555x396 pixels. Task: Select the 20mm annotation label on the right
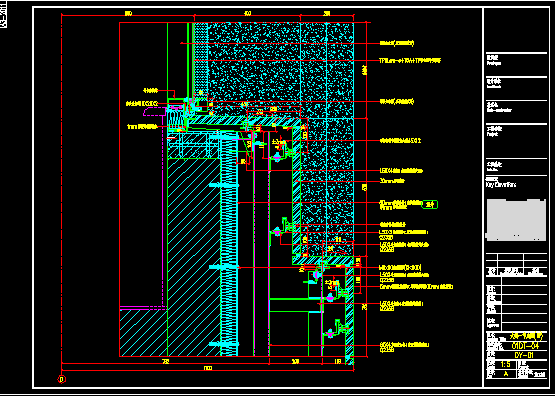(x=392, y=181)
